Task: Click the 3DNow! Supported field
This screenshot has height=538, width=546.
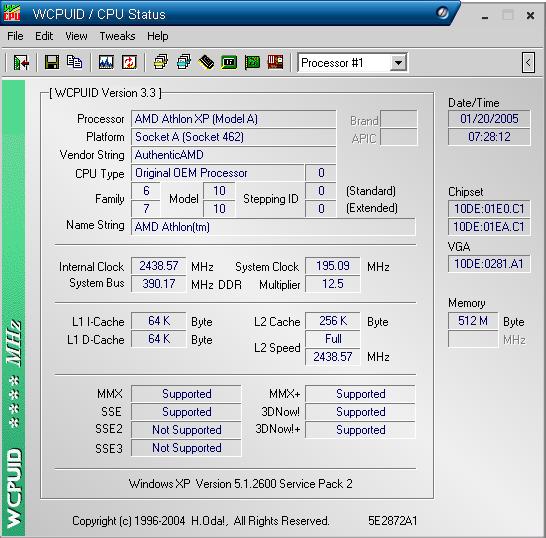Action: point(360,412)
